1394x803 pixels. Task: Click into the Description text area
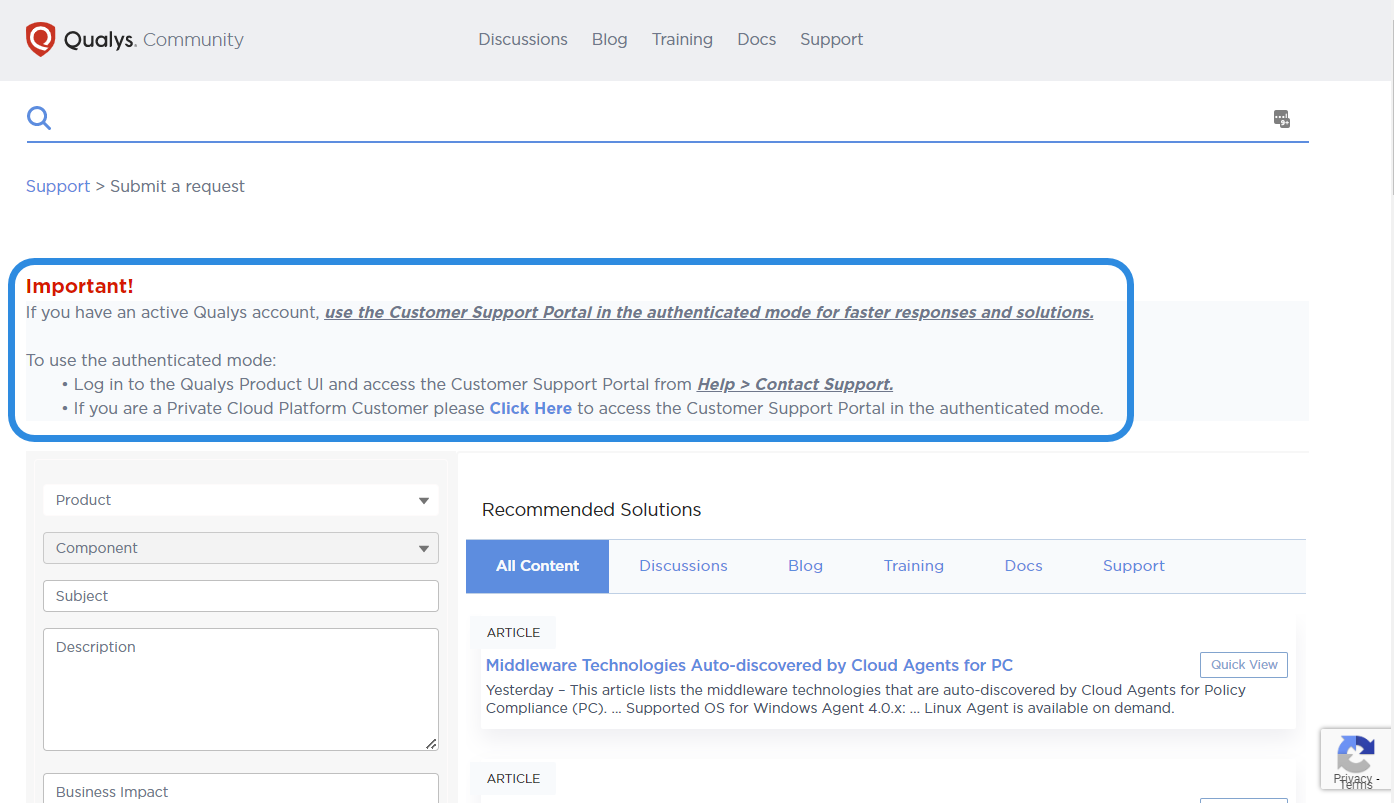coord(241,690)
